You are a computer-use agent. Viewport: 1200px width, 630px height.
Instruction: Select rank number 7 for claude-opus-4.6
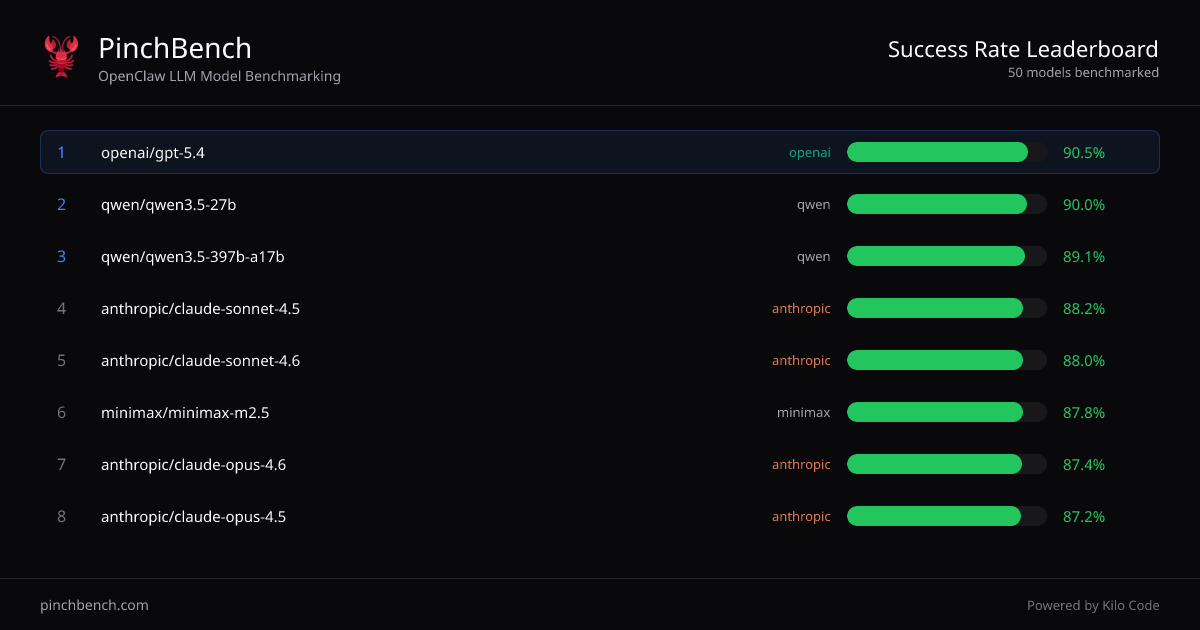(61, 464)
